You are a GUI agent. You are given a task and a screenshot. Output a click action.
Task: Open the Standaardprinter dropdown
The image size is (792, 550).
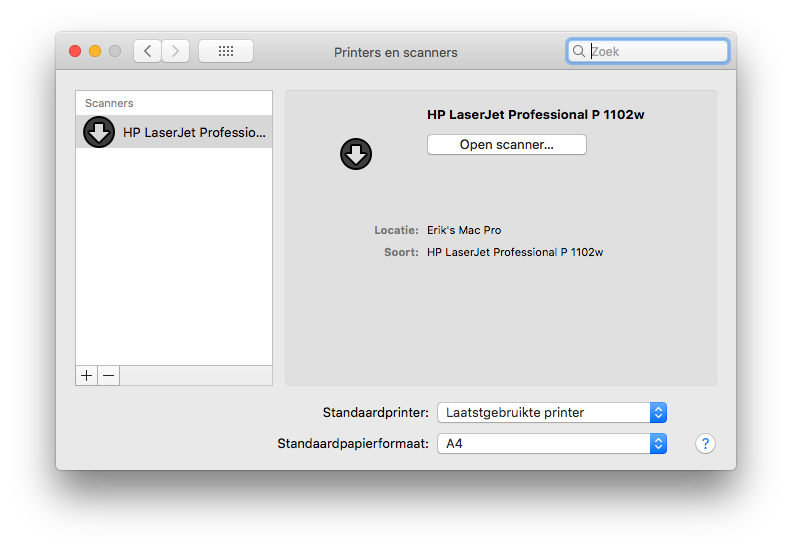tap(552, 413)
